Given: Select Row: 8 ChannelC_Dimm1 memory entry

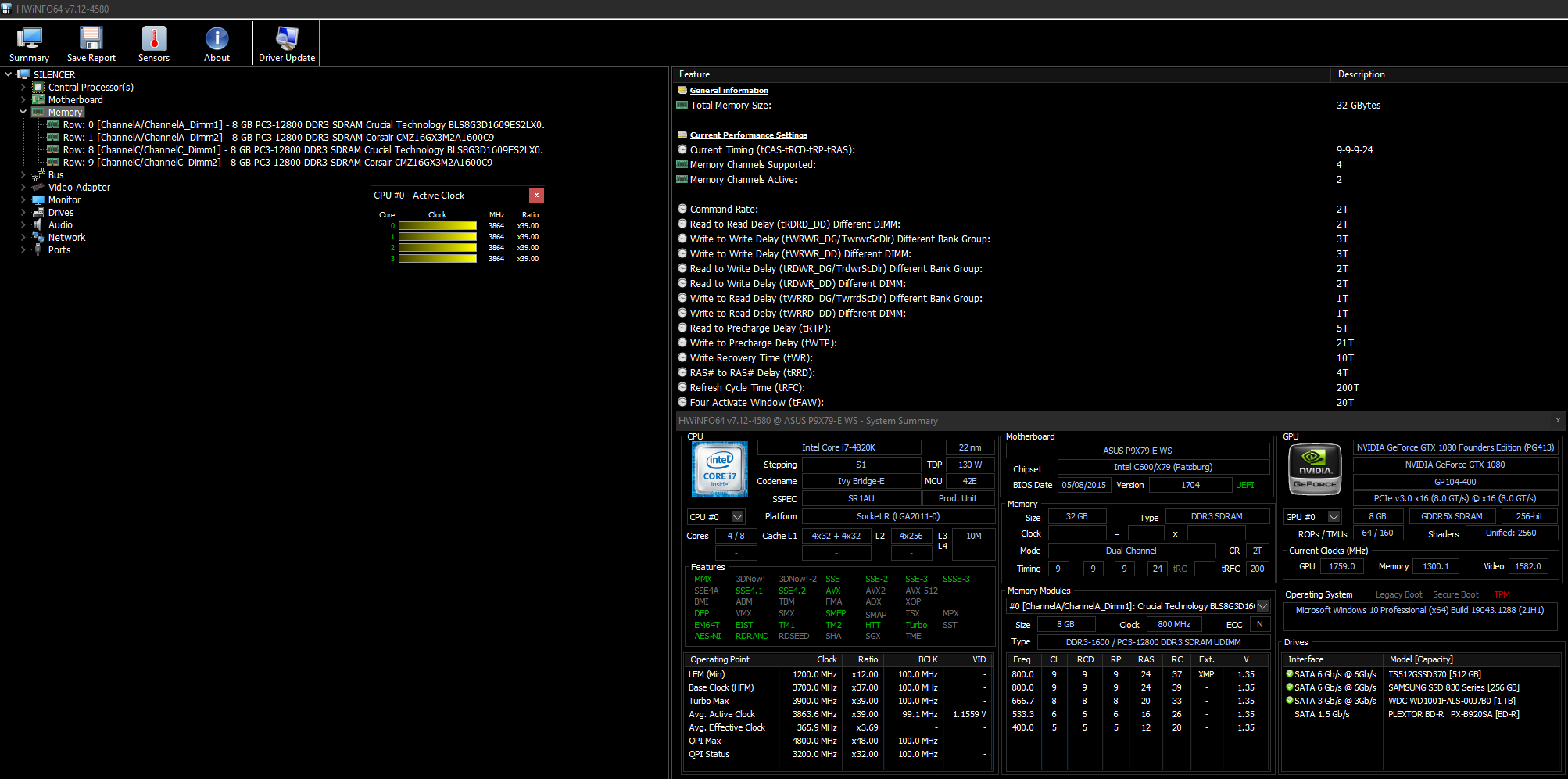Looking at the screenshot, I should (x=303, y=150).
